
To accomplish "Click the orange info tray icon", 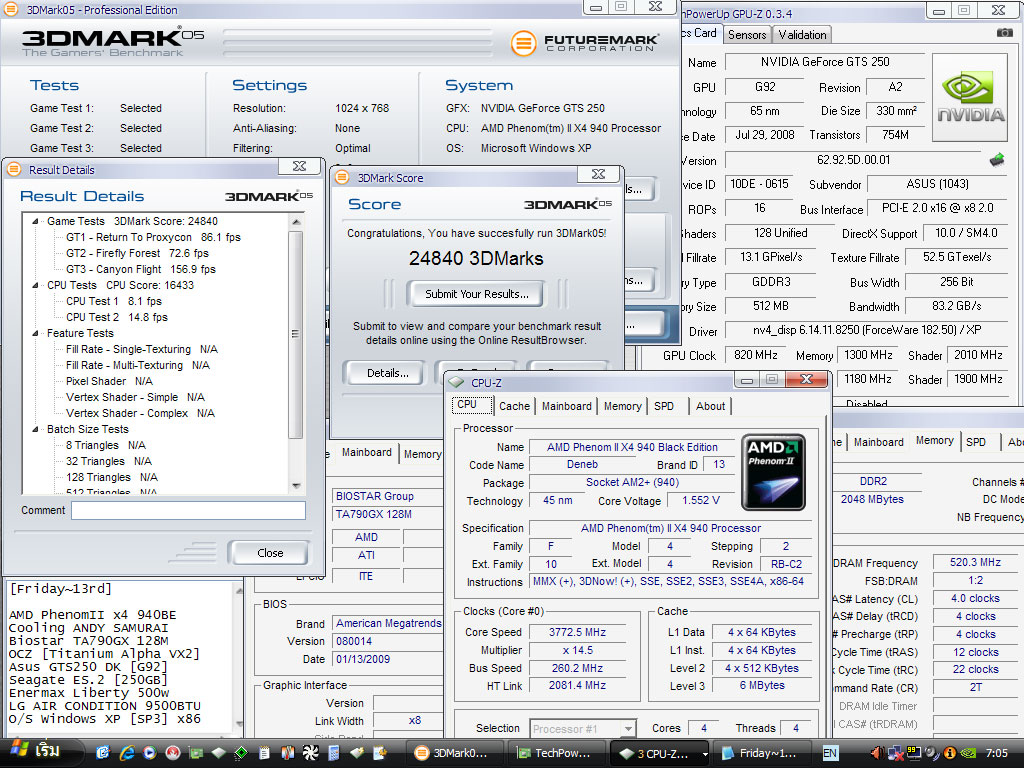I will click(950, 753).
